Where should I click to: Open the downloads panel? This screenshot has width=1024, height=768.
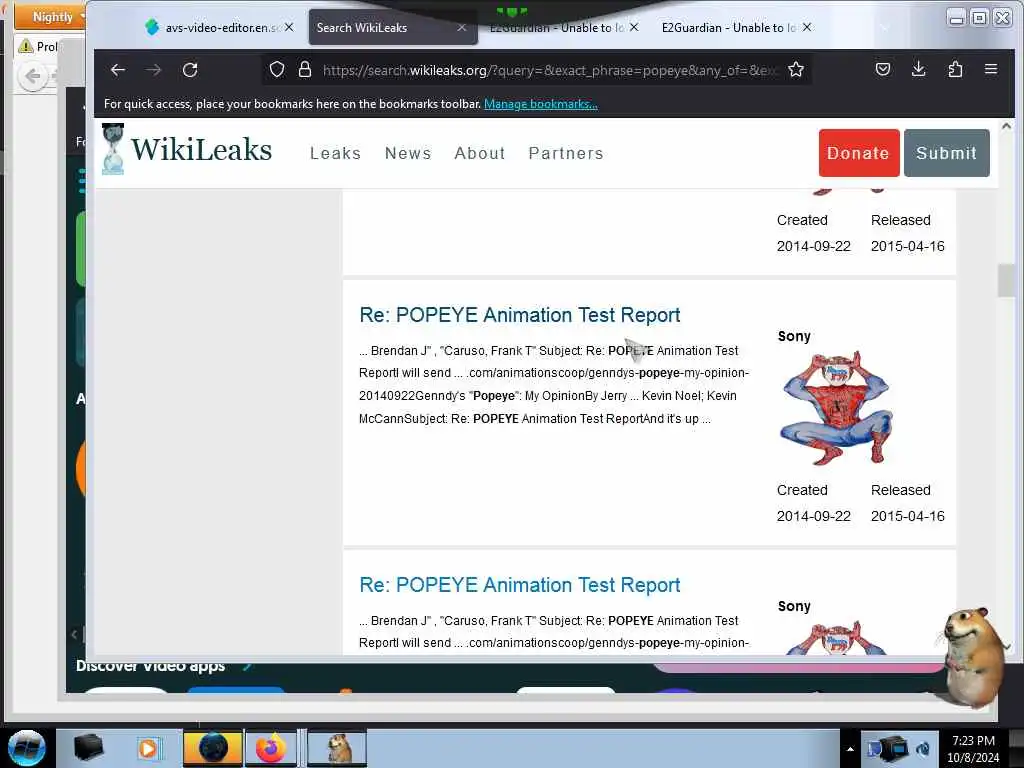918,69
